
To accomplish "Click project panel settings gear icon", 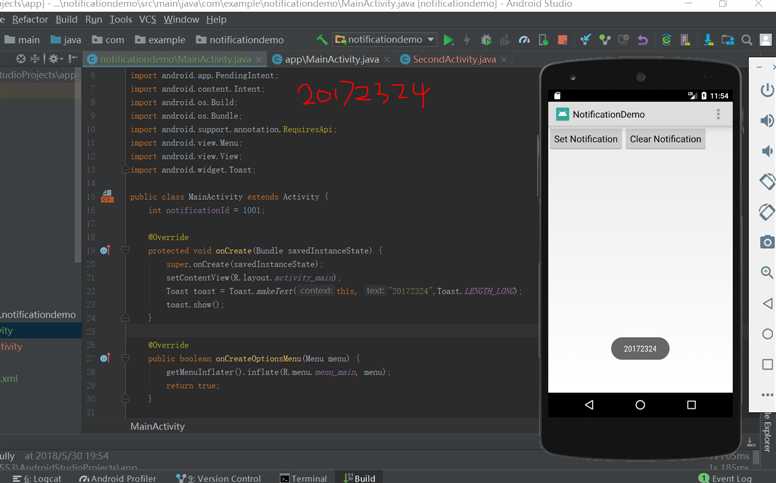I will click(x=54, y=59).
